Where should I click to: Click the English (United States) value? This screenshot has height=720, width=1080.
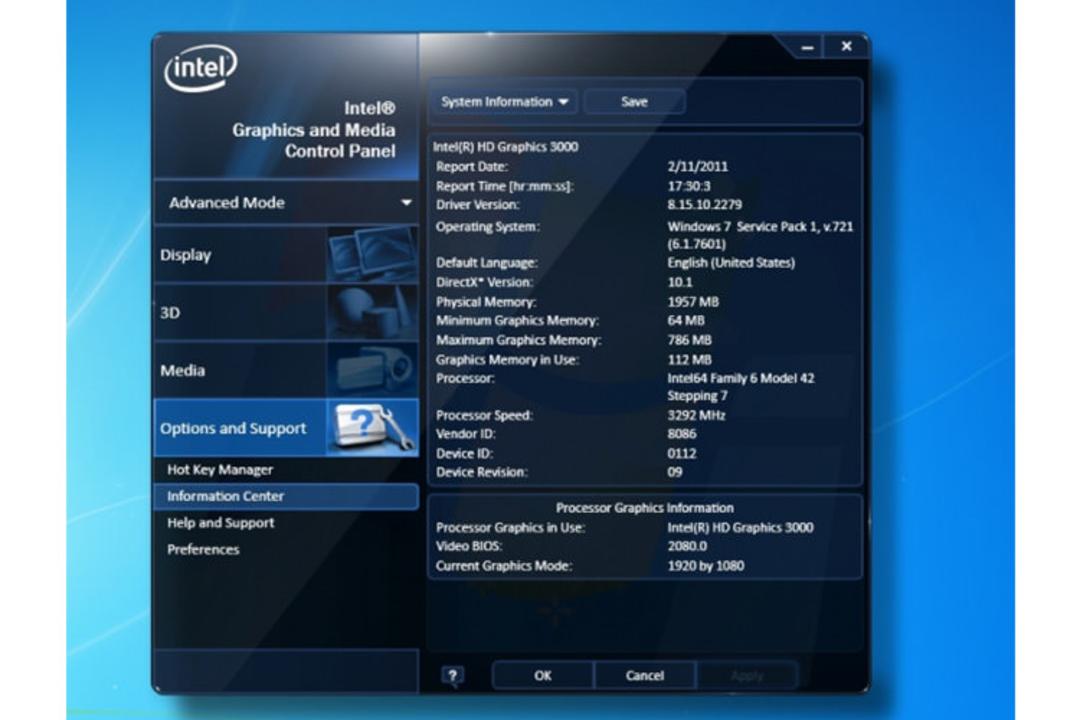(731, 263)
